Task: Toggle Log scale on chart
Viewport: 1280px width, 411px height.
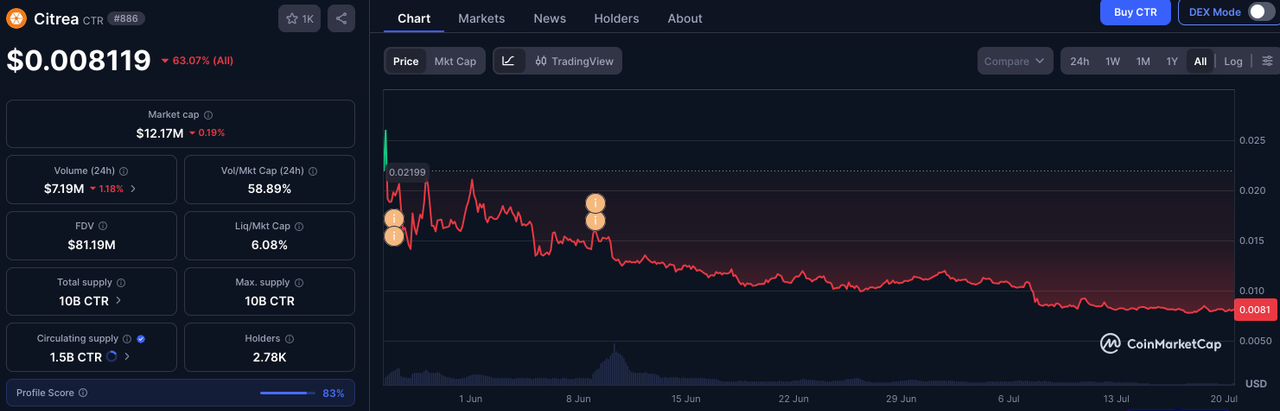Action: click(1233, 61)
